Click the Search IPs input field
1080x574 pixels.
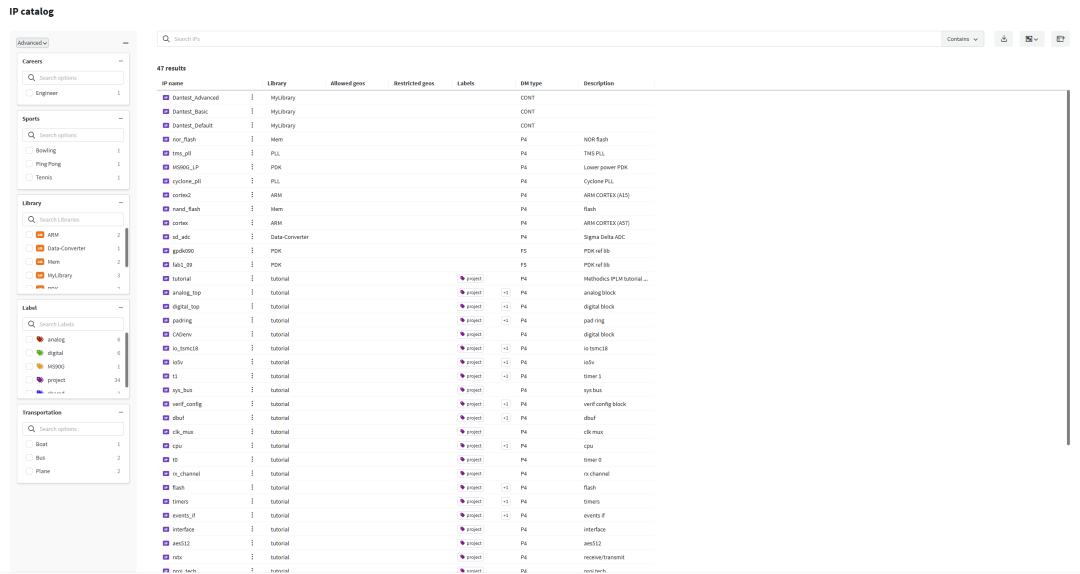549,39
